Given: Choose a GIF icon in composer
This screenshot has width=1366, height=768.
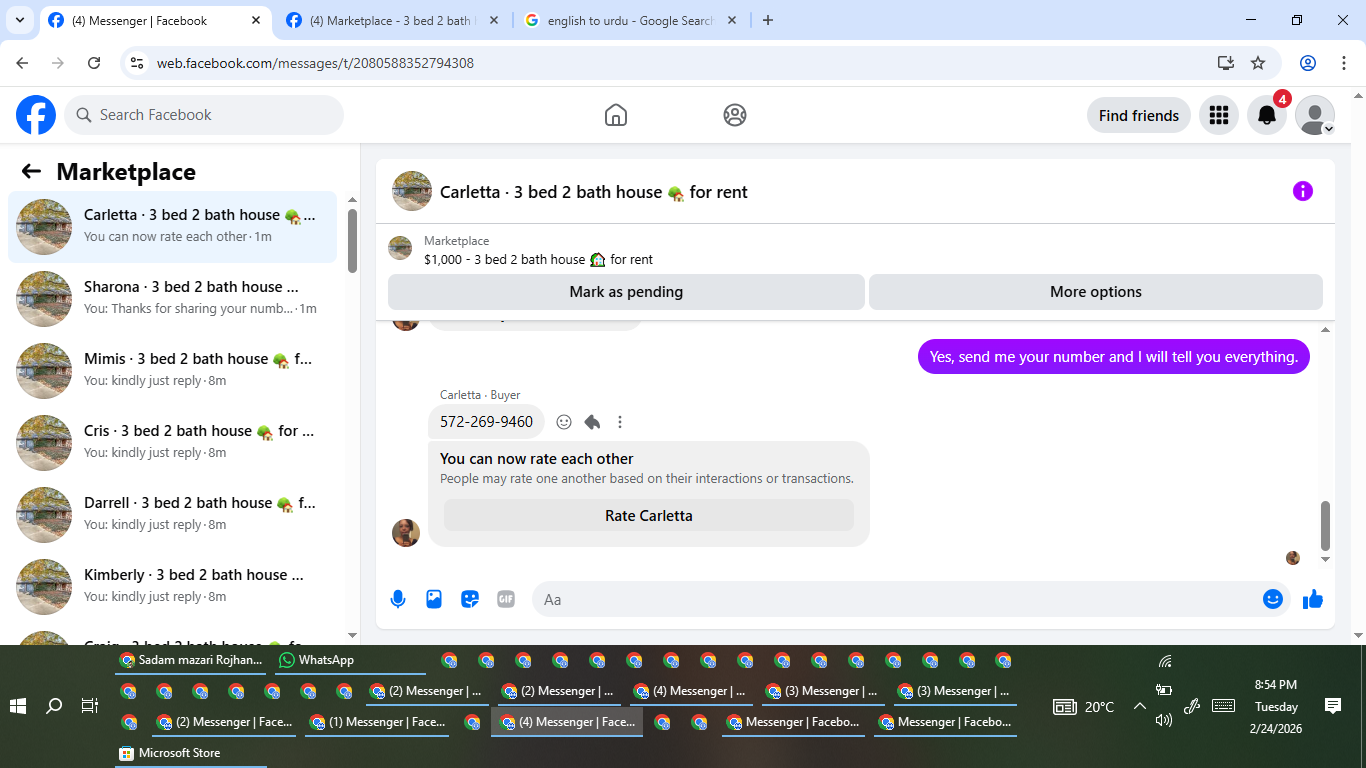Looking at the screenshot, I should [x=506, y=599].
